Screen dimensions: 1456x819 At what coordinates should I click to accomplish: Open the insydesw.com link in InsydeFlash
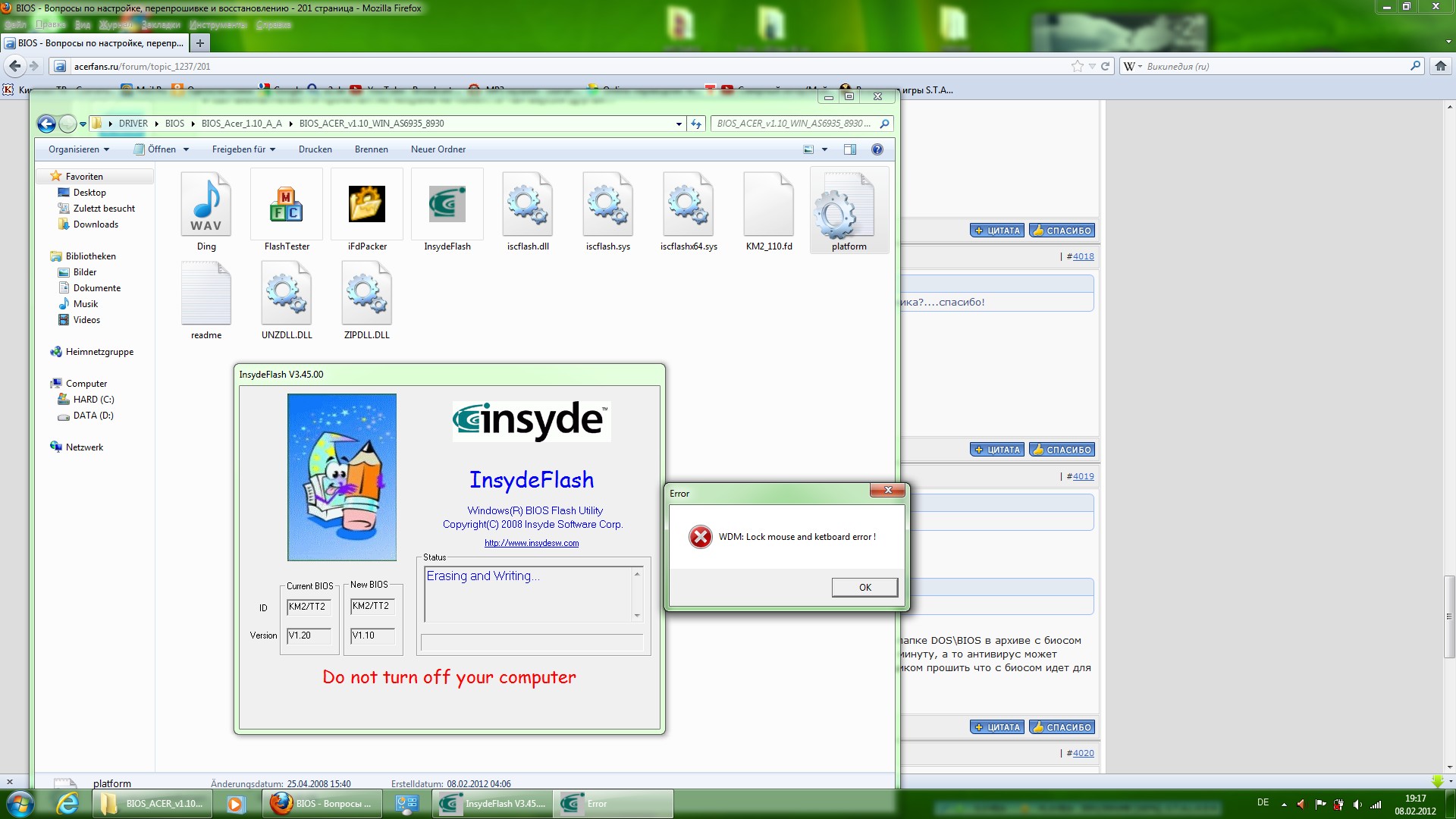pyautogui.click(x=532, y=543)
